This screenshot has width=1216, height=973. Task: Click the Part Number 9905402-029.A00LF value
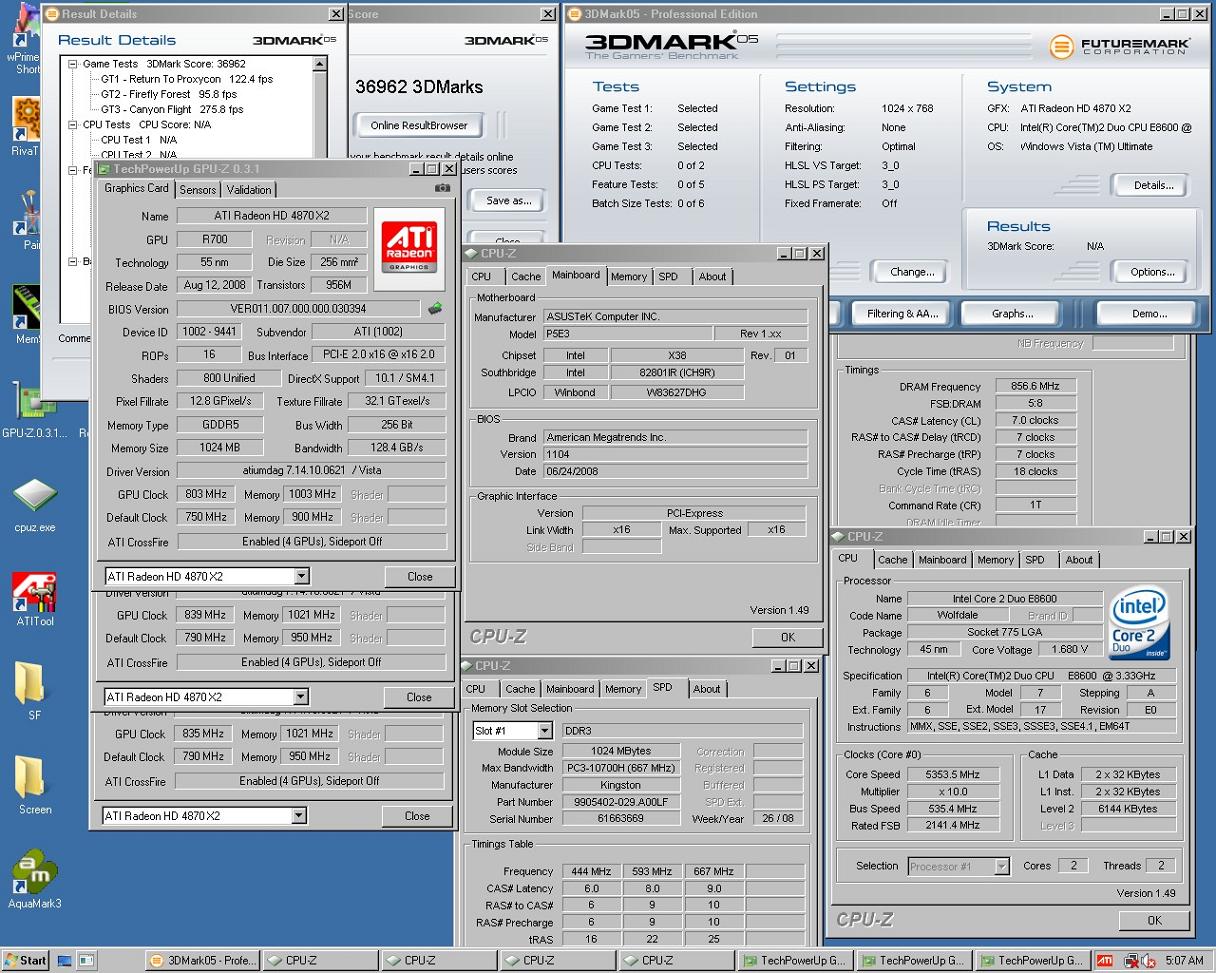(620, 802)
